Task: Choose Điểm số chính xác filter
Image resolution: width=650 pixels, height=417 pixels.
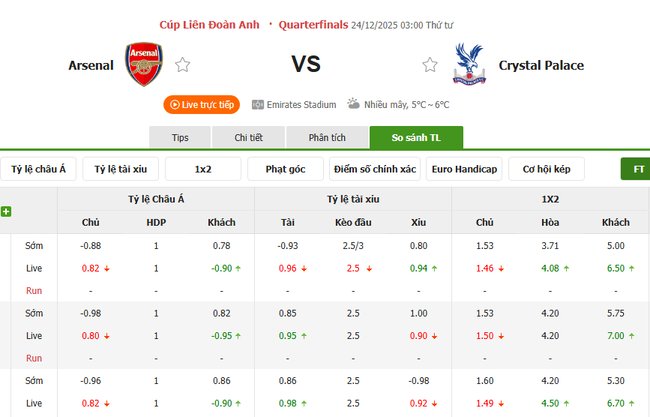Action: click(375, 169)
